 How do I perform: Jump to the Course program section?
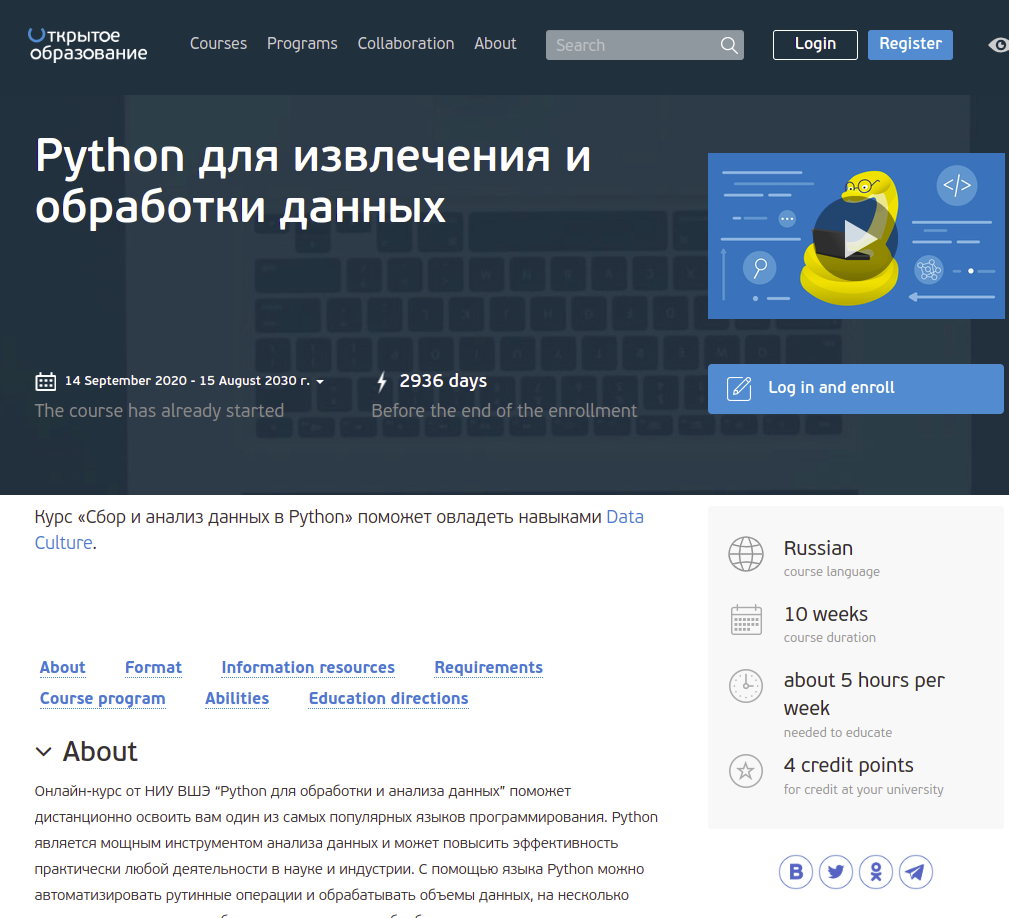click(x=102, y=699)
